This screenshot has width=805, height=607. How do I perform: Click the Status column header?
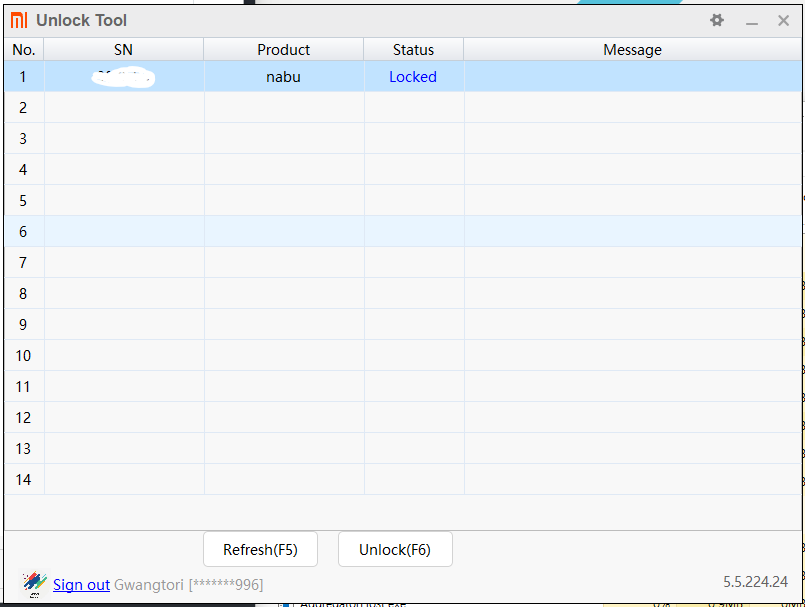(413, 50)
